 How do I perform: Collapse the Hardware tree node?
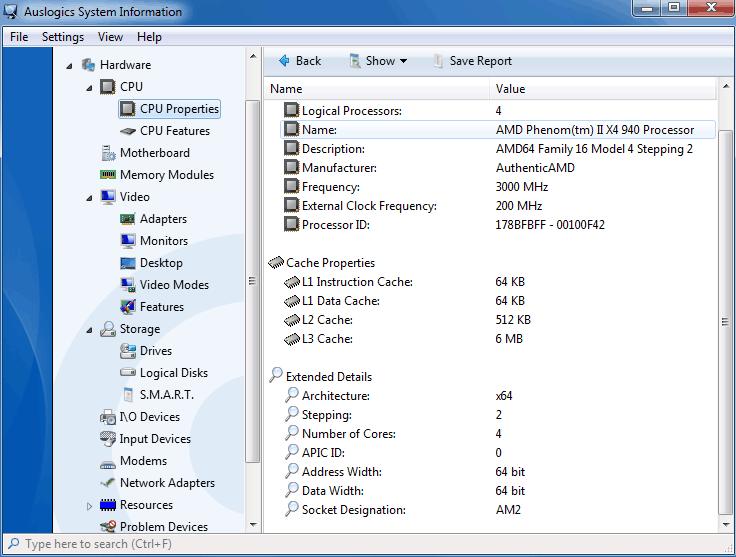69,66
